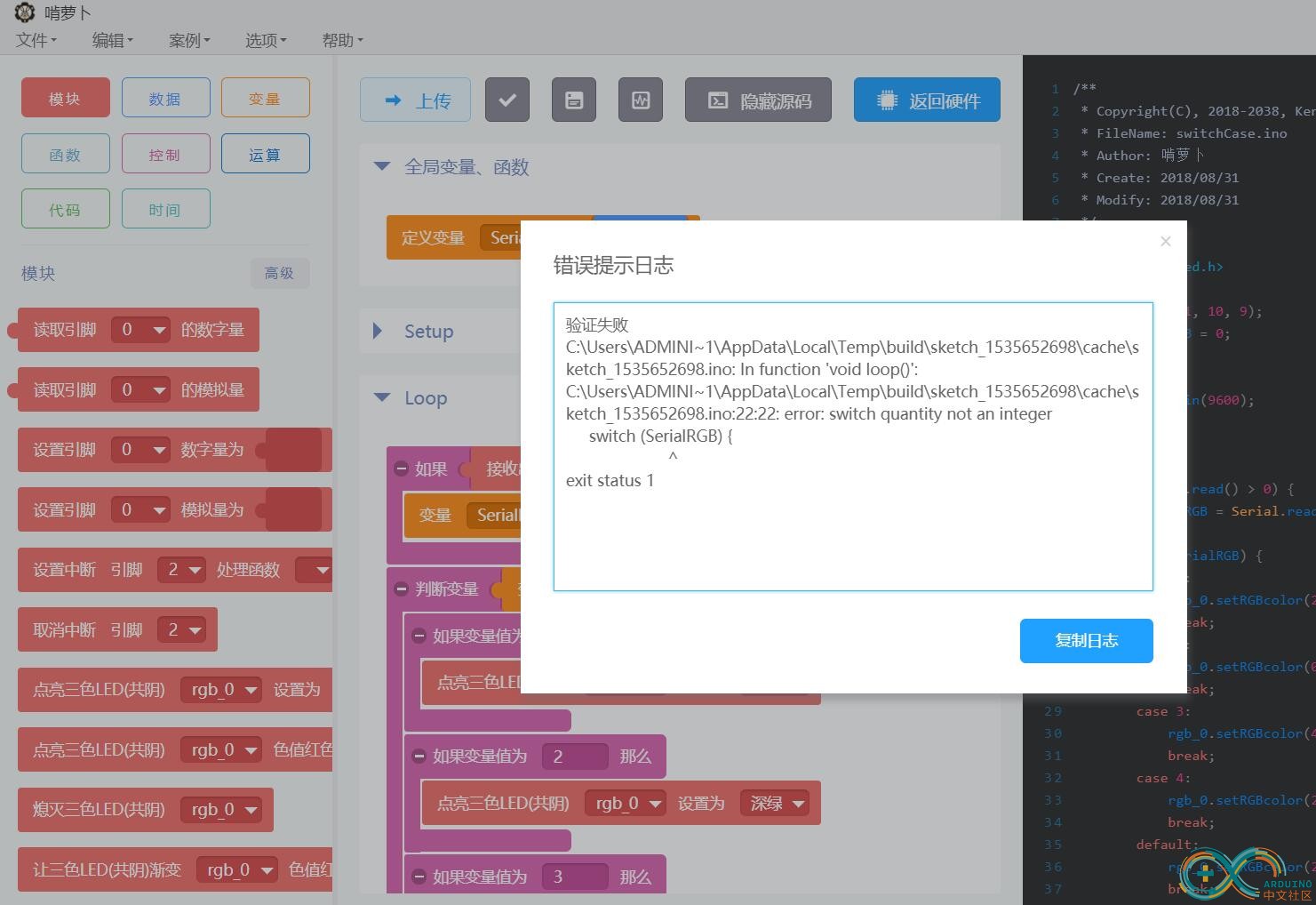
Task: Select the 变量 category tab
Action: click(x=266, y=98)
